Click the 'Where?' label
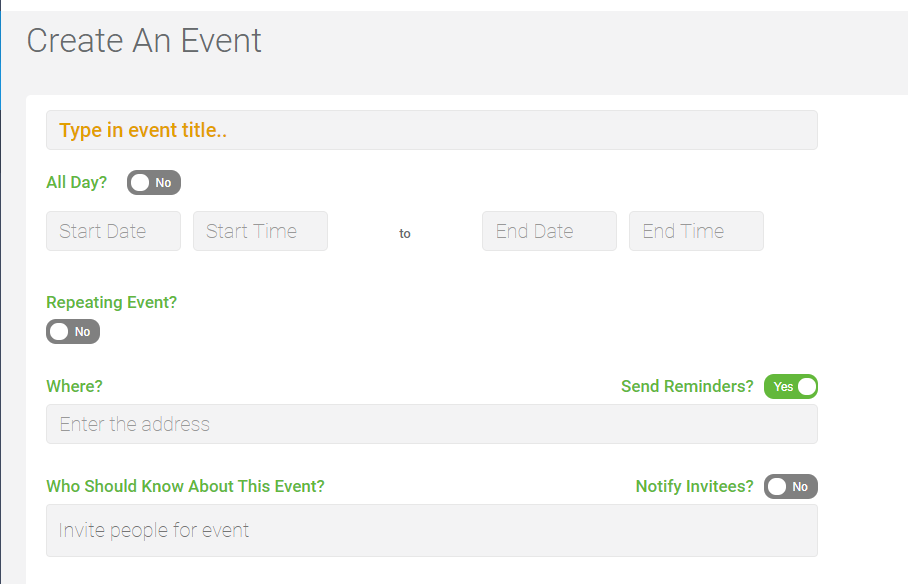Screen dimensions: 908x584 [74, 386]
